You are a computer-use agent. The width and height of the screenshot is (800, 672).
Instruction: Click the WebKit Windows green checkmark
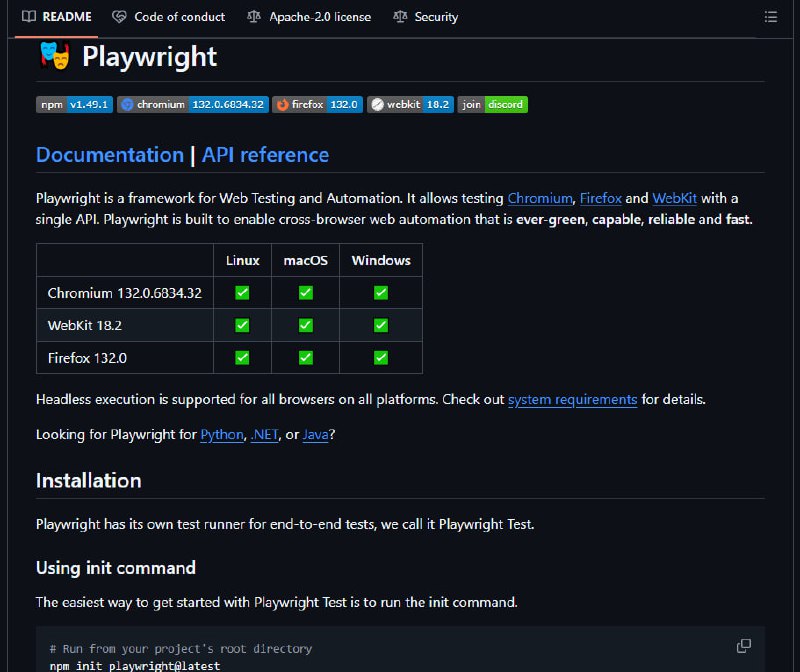[x=381, y=325]
